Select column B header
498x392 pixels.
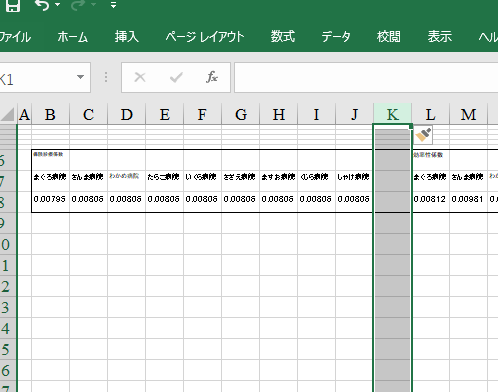point(50,115)
